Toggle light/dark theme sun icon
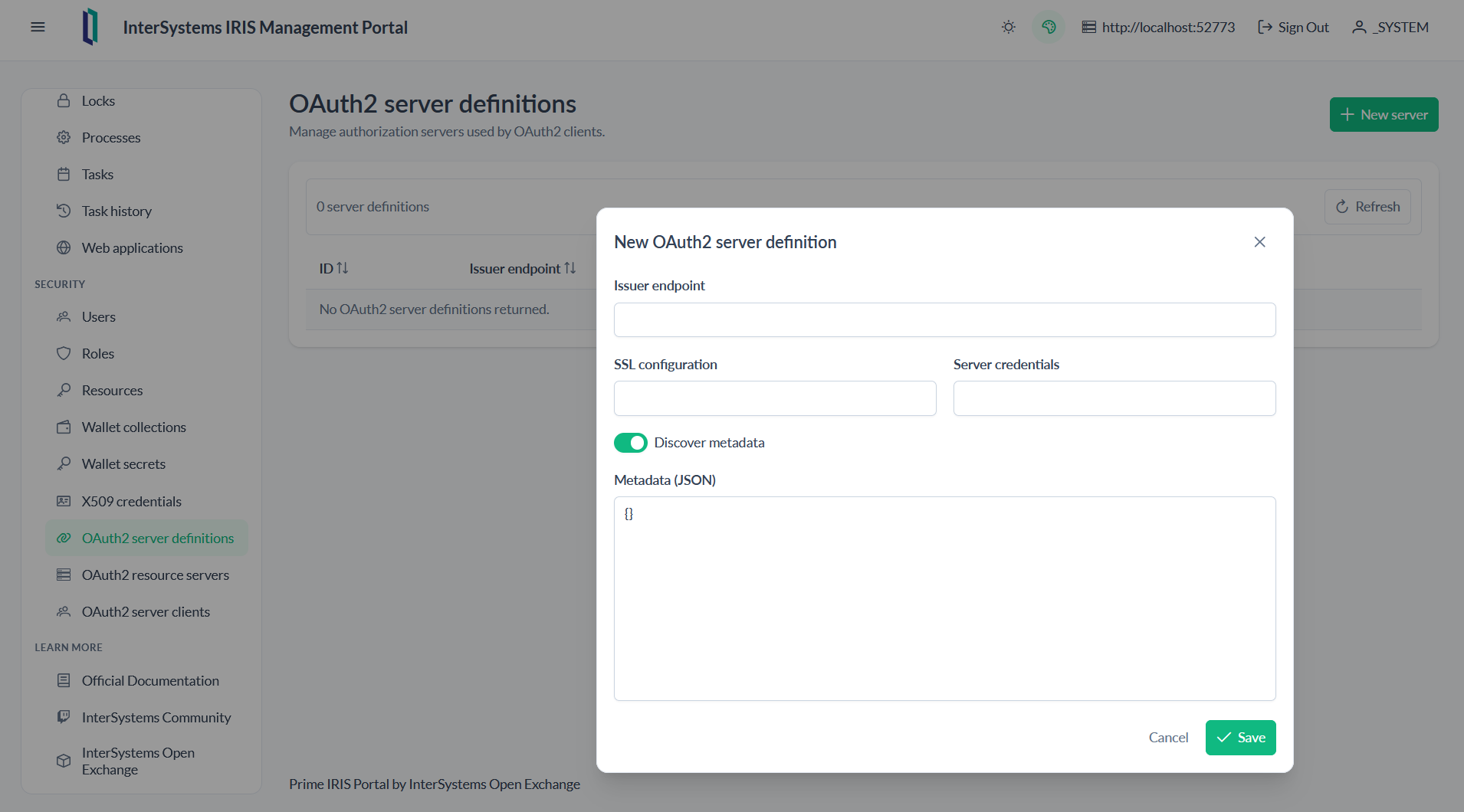1464x812 pixels. 1009,28
